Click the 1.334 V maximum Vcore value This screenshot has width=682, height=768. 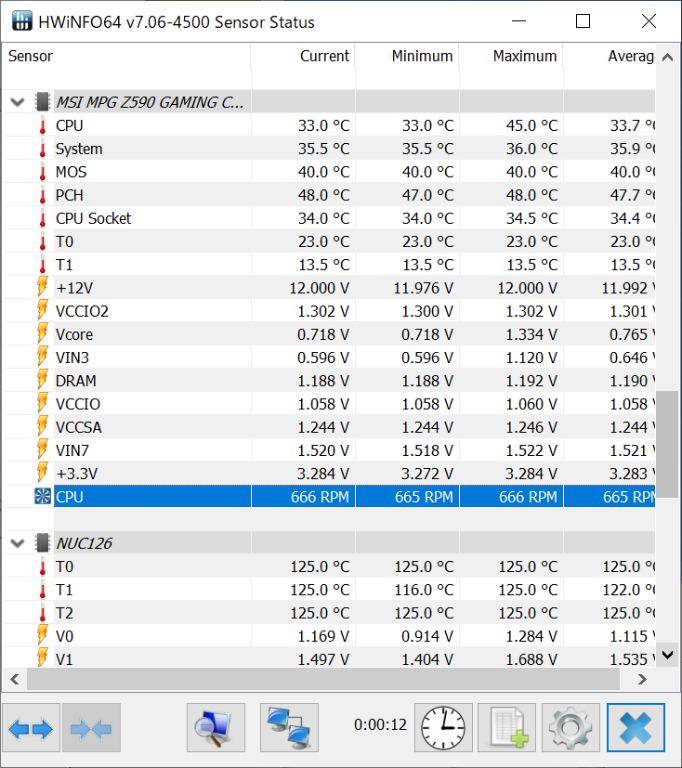[x=531, y=335]
